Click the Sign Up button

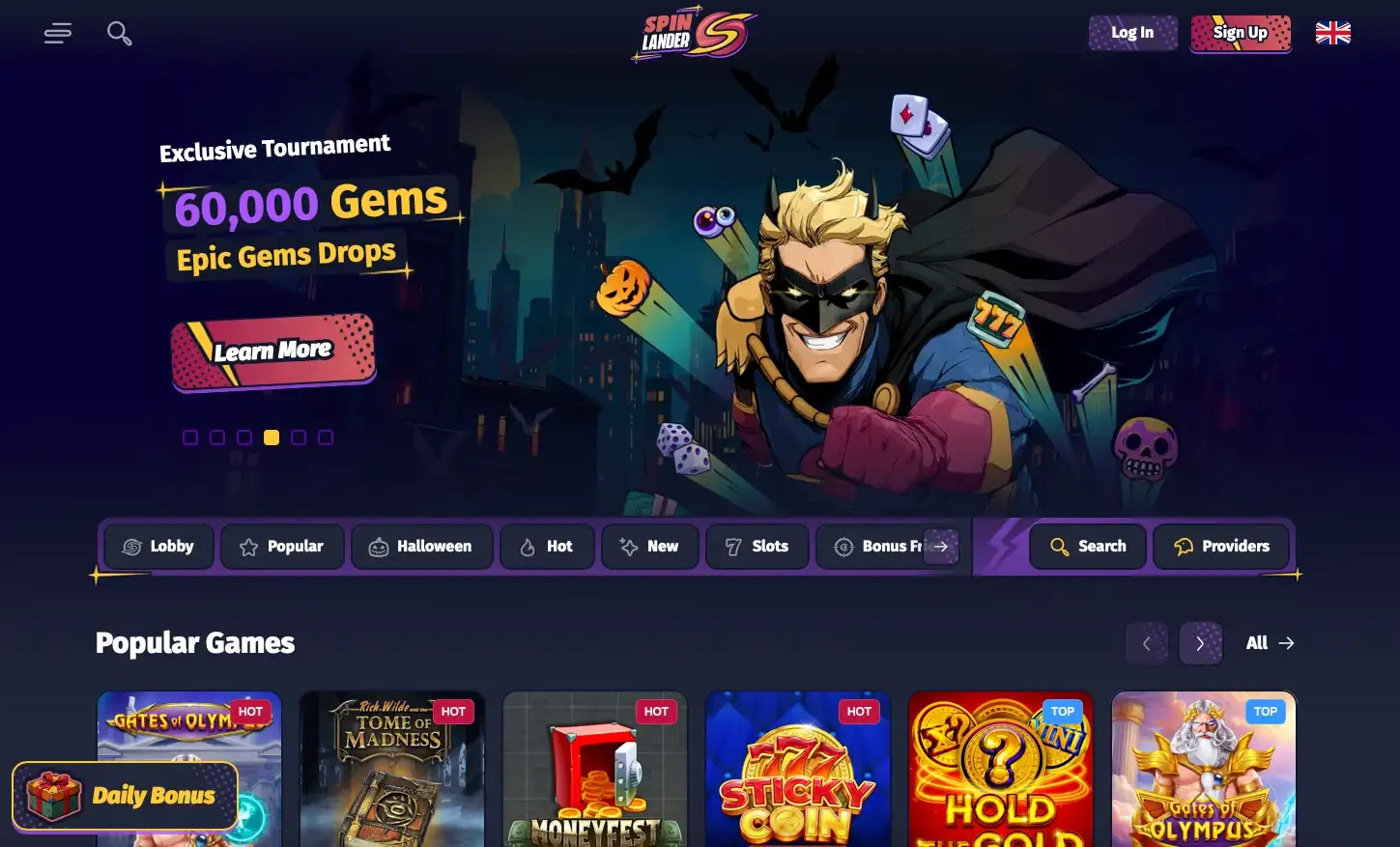1241,33
